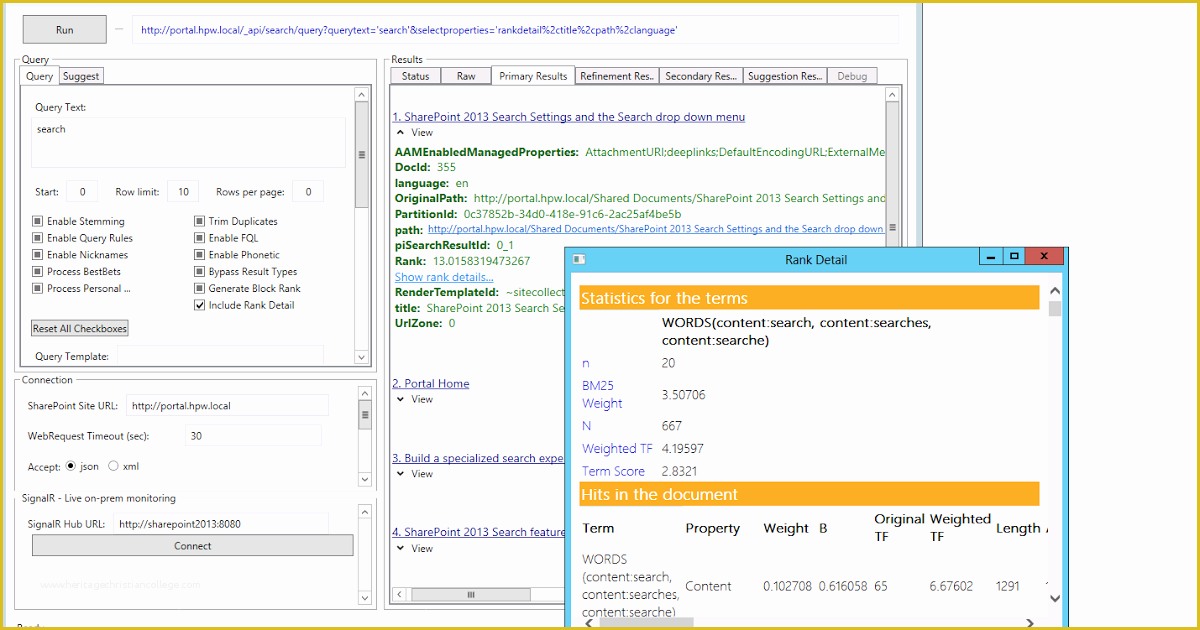1200x630 pixels.
Task: Click the Query Text box containing search
Action: (x=188, y=142)
